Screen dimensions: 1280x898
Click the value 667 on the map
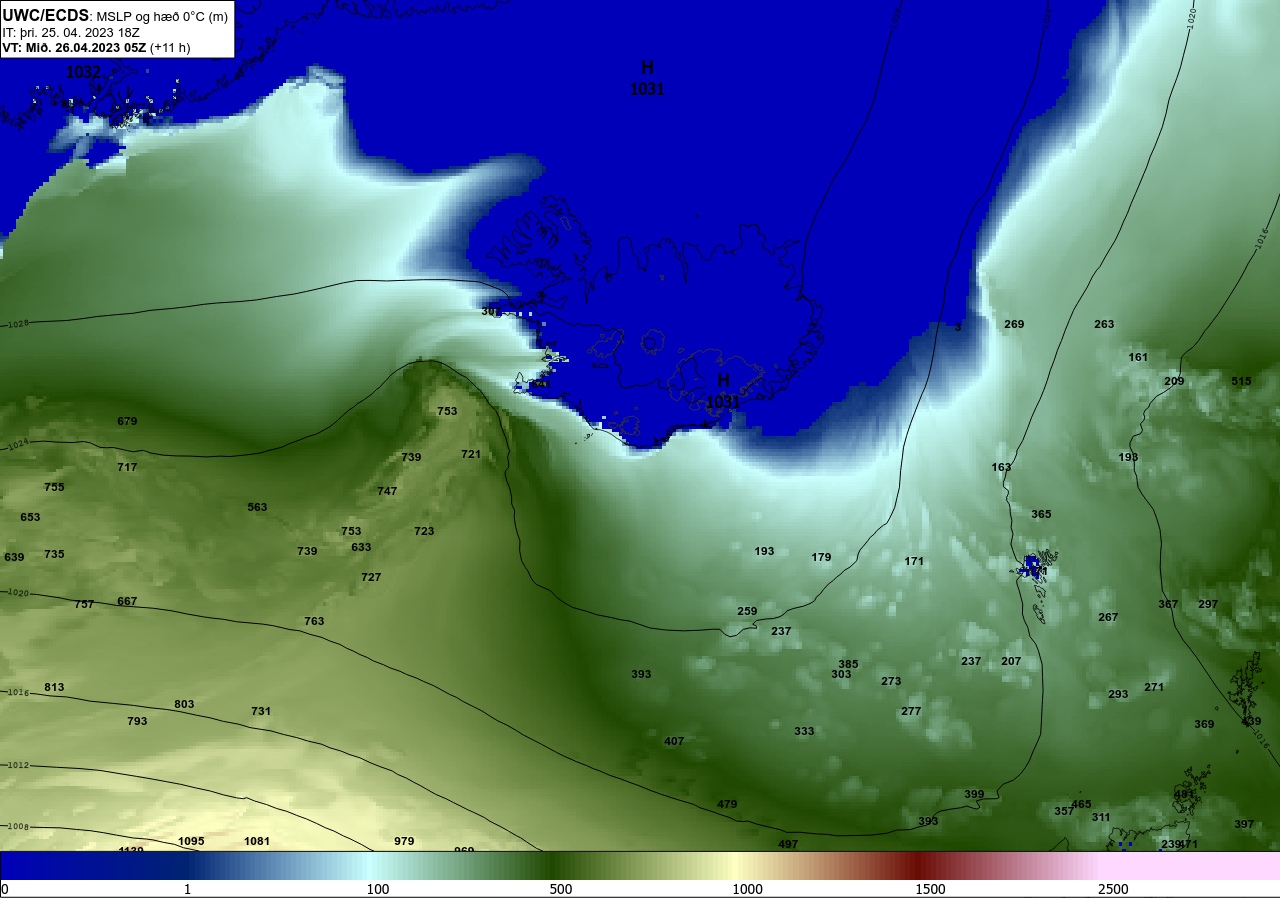click(127, 601)
